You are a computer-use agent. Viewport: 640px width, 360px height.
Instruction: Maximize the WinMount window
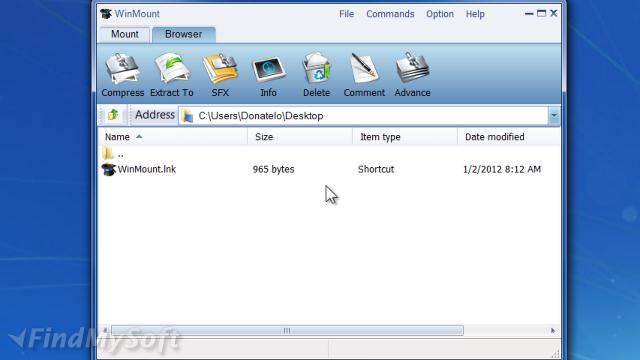(541, 13)
